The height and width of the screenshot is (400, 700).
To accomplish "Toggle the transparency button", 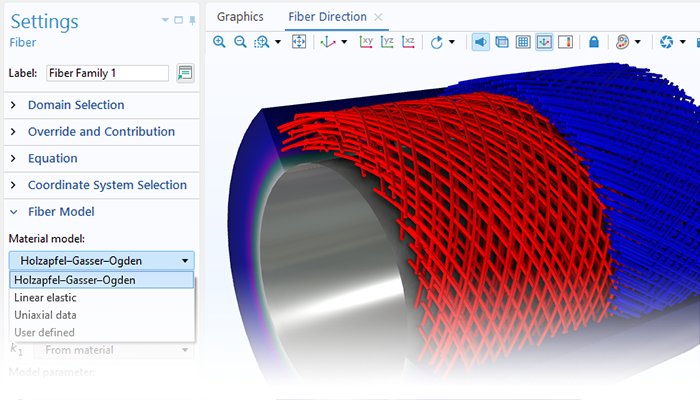I will 502,42.
